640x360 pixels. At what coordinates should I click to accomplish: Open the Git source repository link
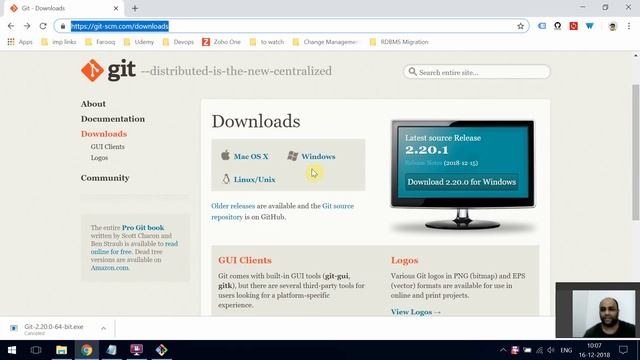pos(338,206)
